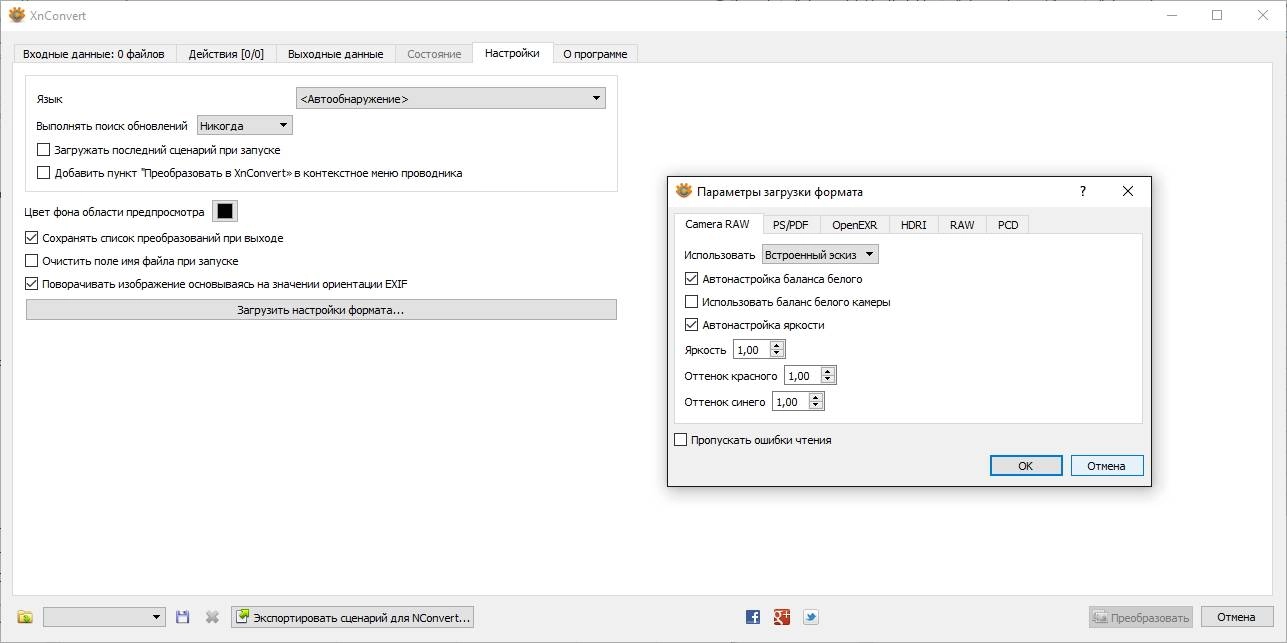1287x643 pixels.
Task: Uncheck Сохранять список преобразований при выходе
Action: point(31,238)
